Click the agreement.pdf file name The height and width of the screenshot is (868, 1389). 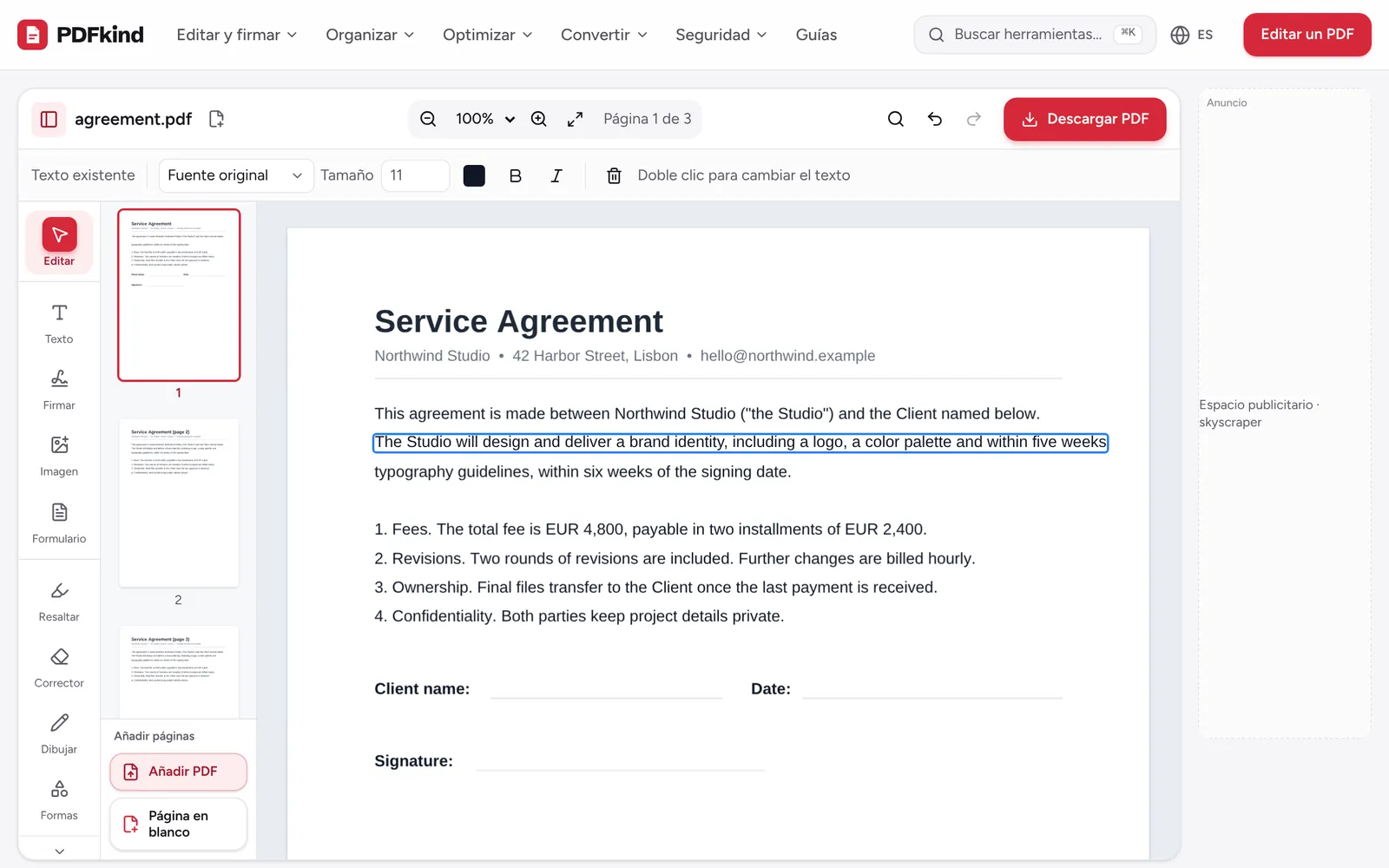133,119
